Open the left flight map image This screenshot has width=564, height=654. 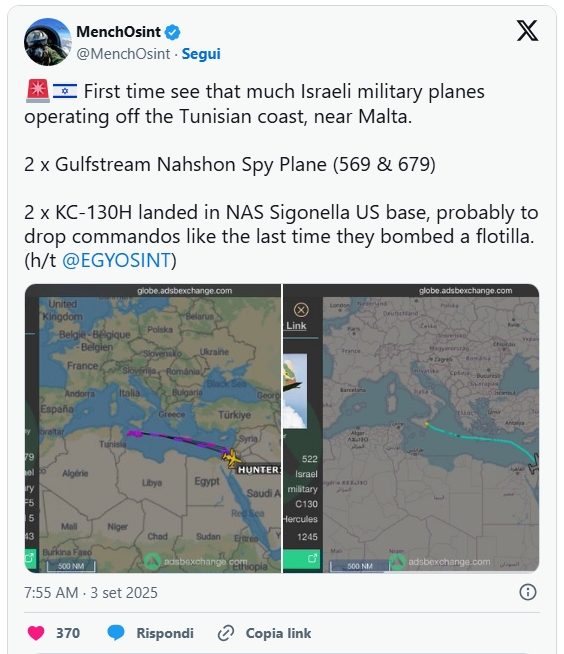(x=153, y=428)
